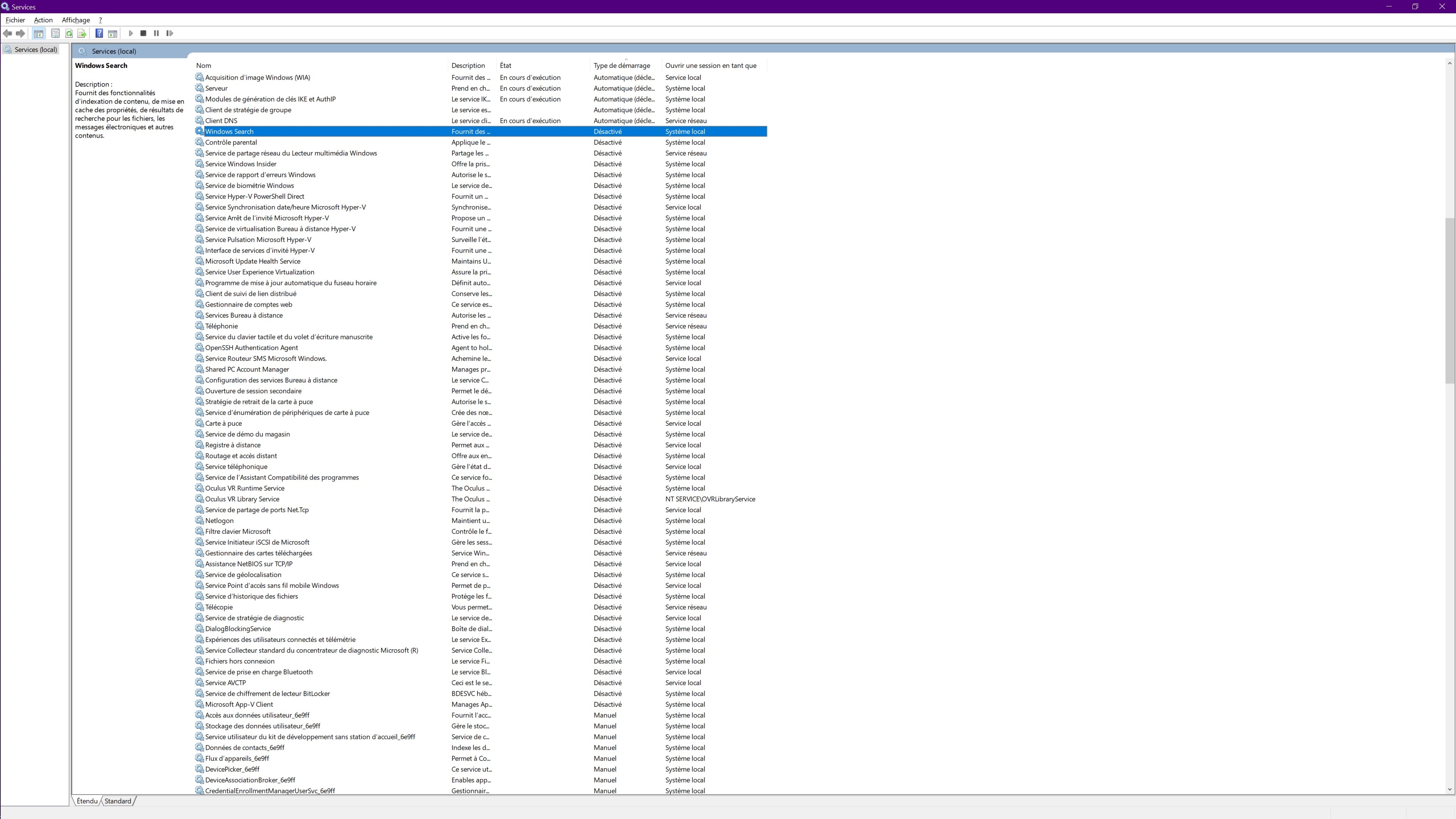Click the Pause service icon

[157, 33]
